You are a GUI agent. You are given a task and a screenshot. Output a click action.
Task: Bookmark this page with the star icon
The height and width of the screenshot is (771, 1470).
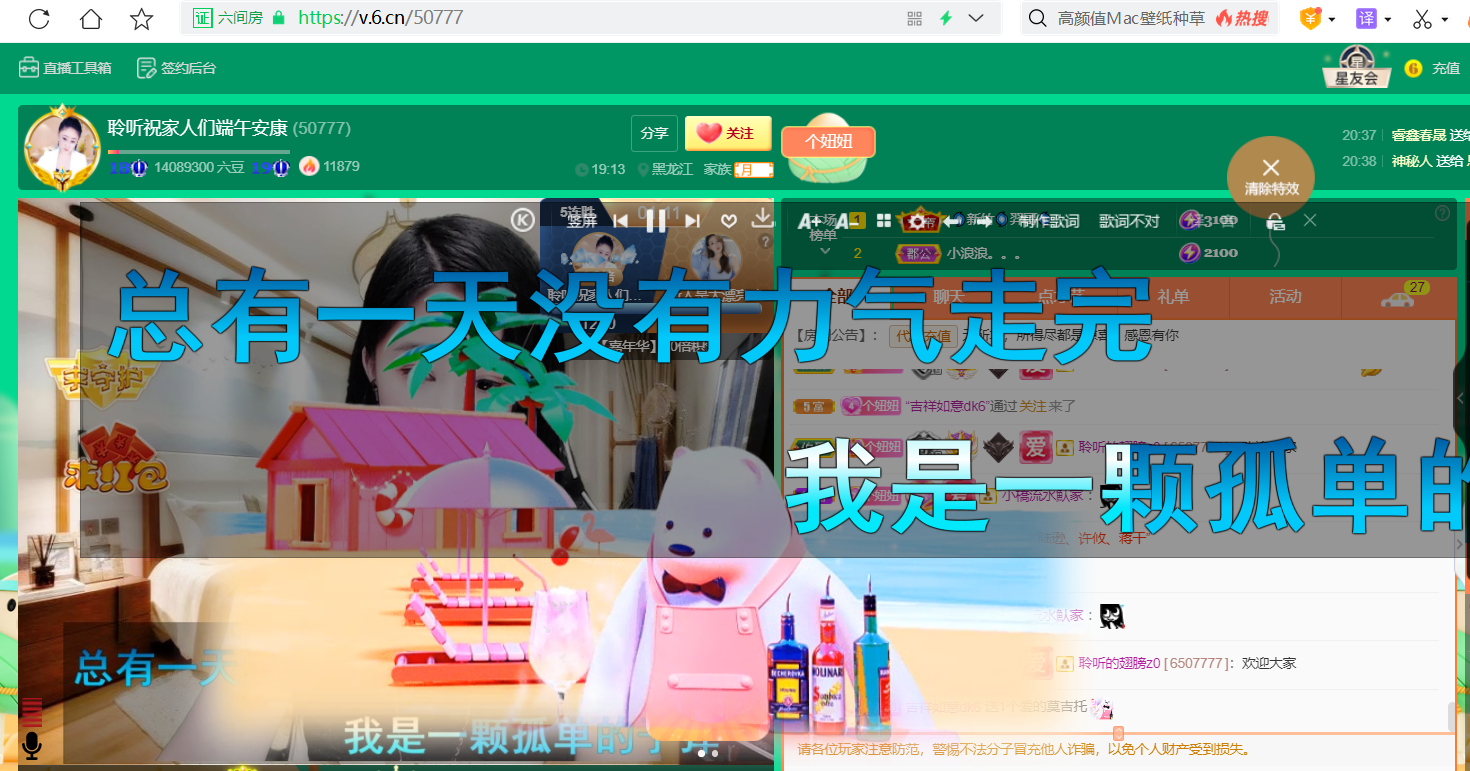click(142, 18)
